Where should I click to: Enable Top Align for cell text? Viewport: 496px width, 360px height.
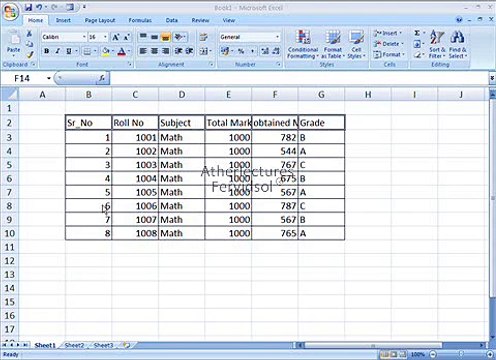[143, 37]
